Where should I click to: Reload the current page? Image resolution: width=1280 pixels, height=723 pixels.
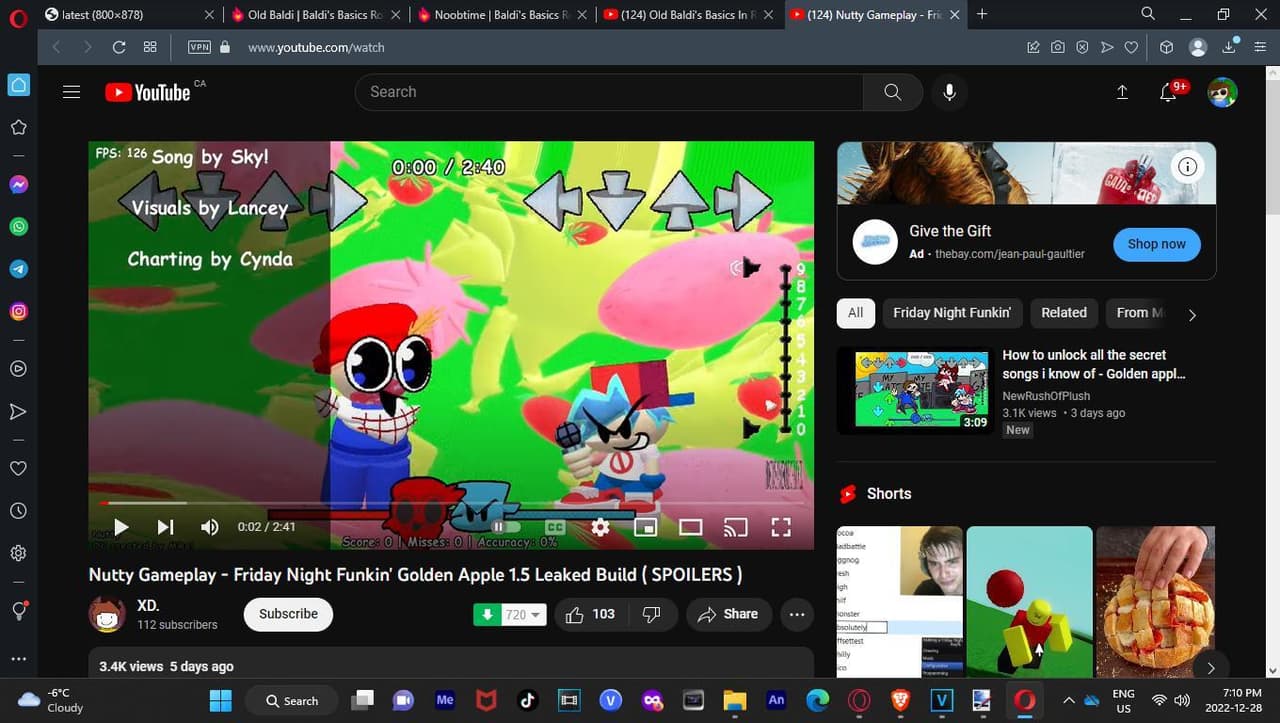(119, 47)
